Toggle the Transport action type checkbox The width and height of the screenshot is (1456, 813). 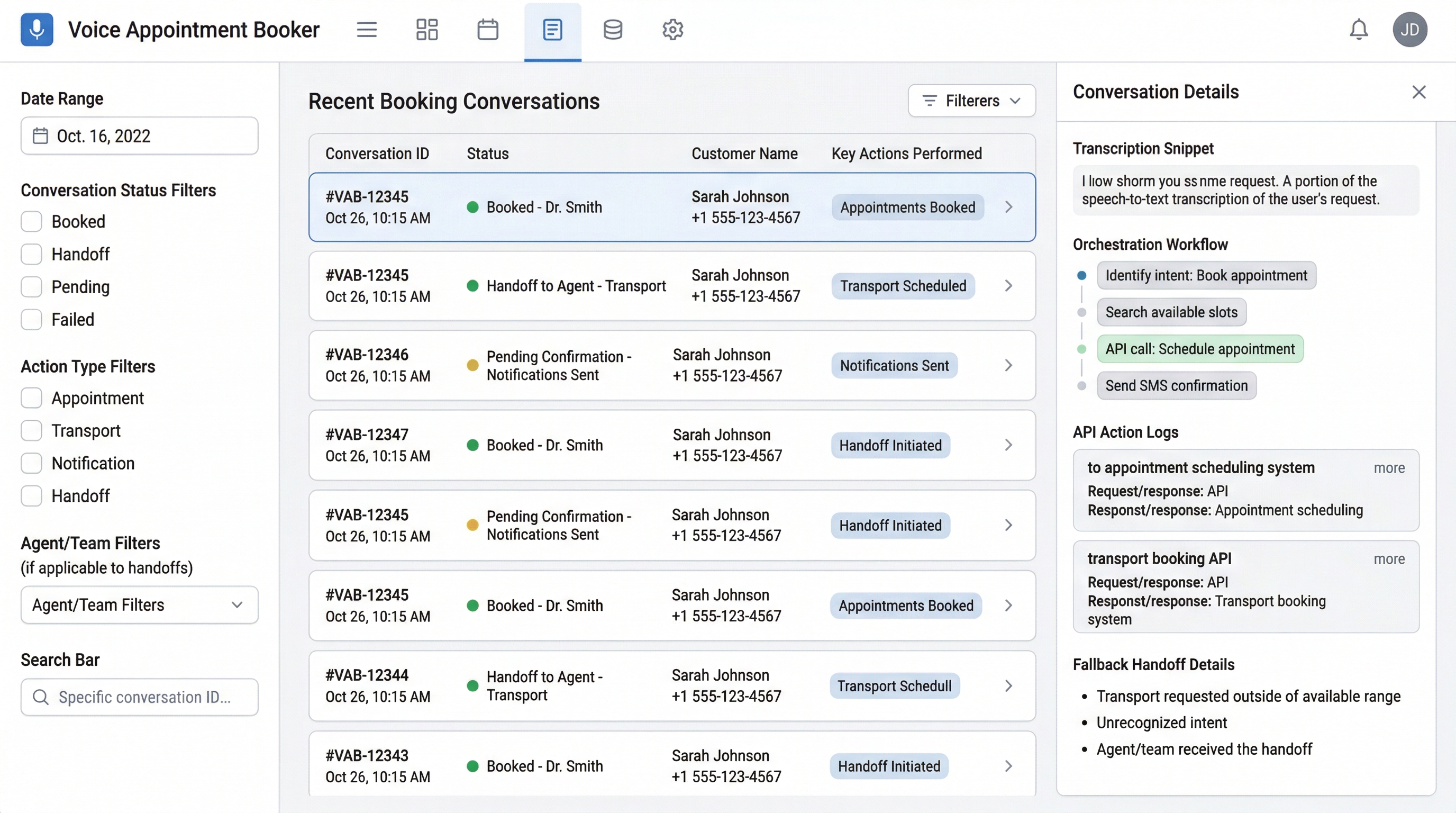[32, 431]
